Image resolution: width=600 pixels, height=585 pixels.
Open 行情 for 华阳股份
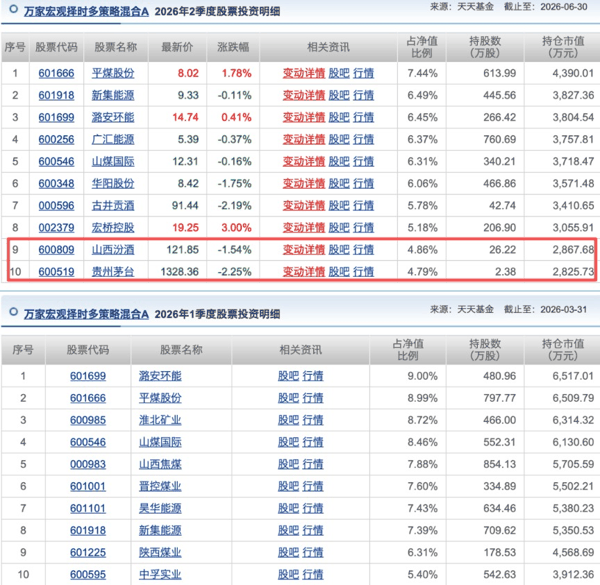(x=363, y=184)
